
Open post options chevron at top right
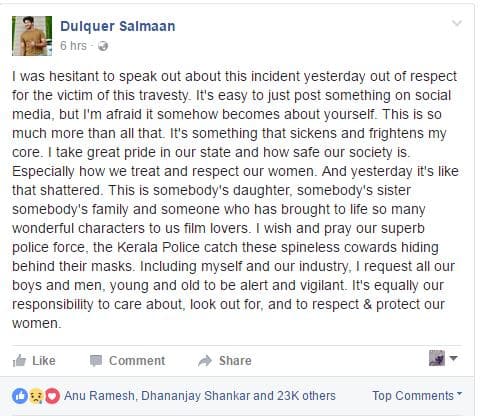[457, 23]
